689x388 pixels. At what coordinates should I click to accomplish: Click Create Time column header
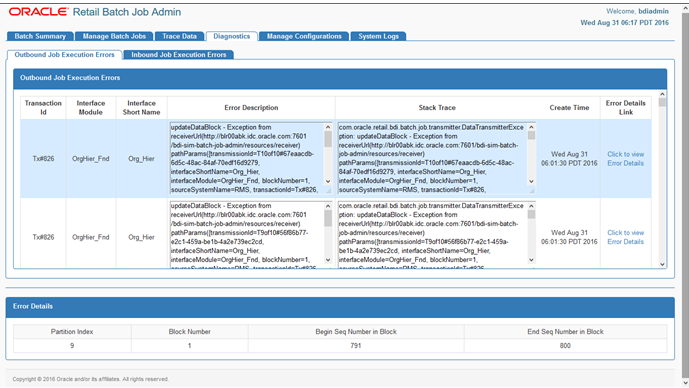click(x=569, y=108)
